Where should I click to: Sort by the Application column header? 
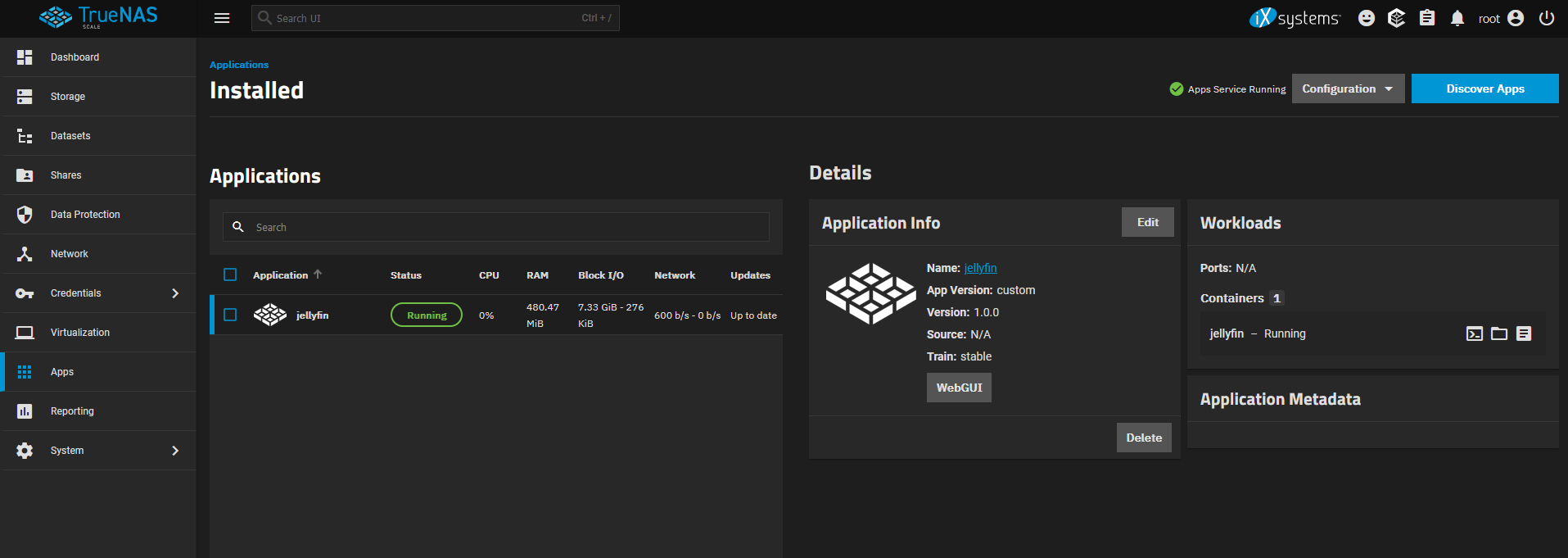(x=280, y=275)
